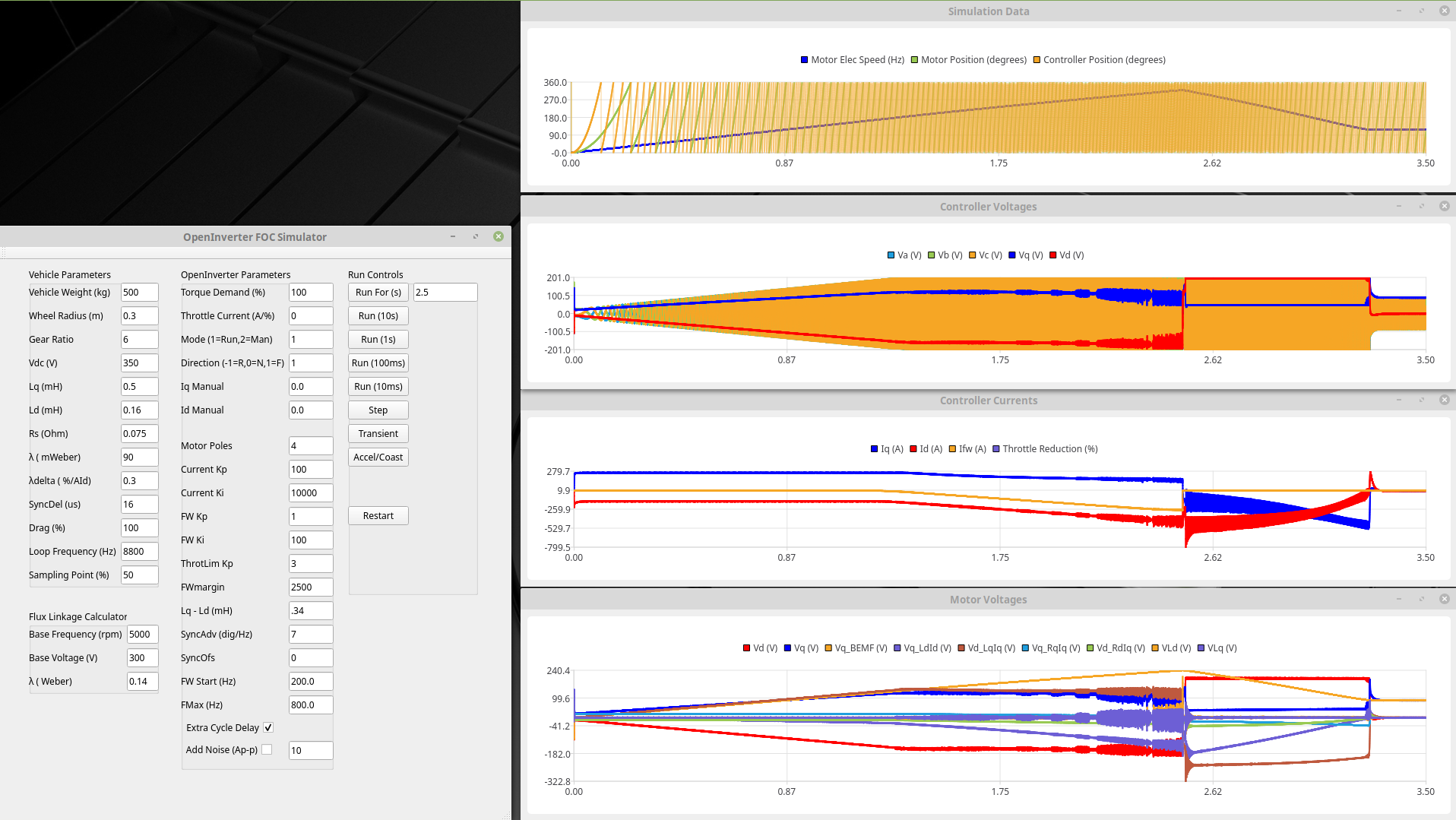Disable the Extra Cycle Delay checkbox

(268, 728)
